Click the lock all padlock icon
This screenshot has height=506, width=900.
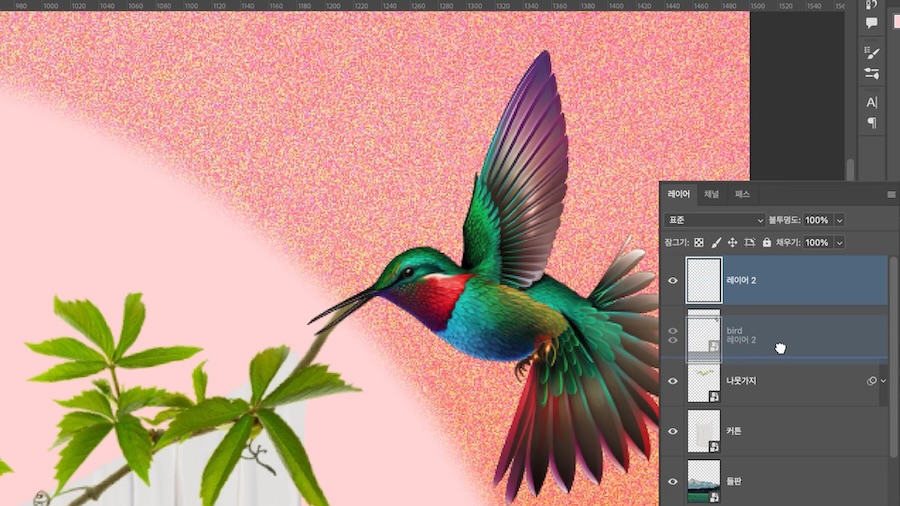[767, 243]
